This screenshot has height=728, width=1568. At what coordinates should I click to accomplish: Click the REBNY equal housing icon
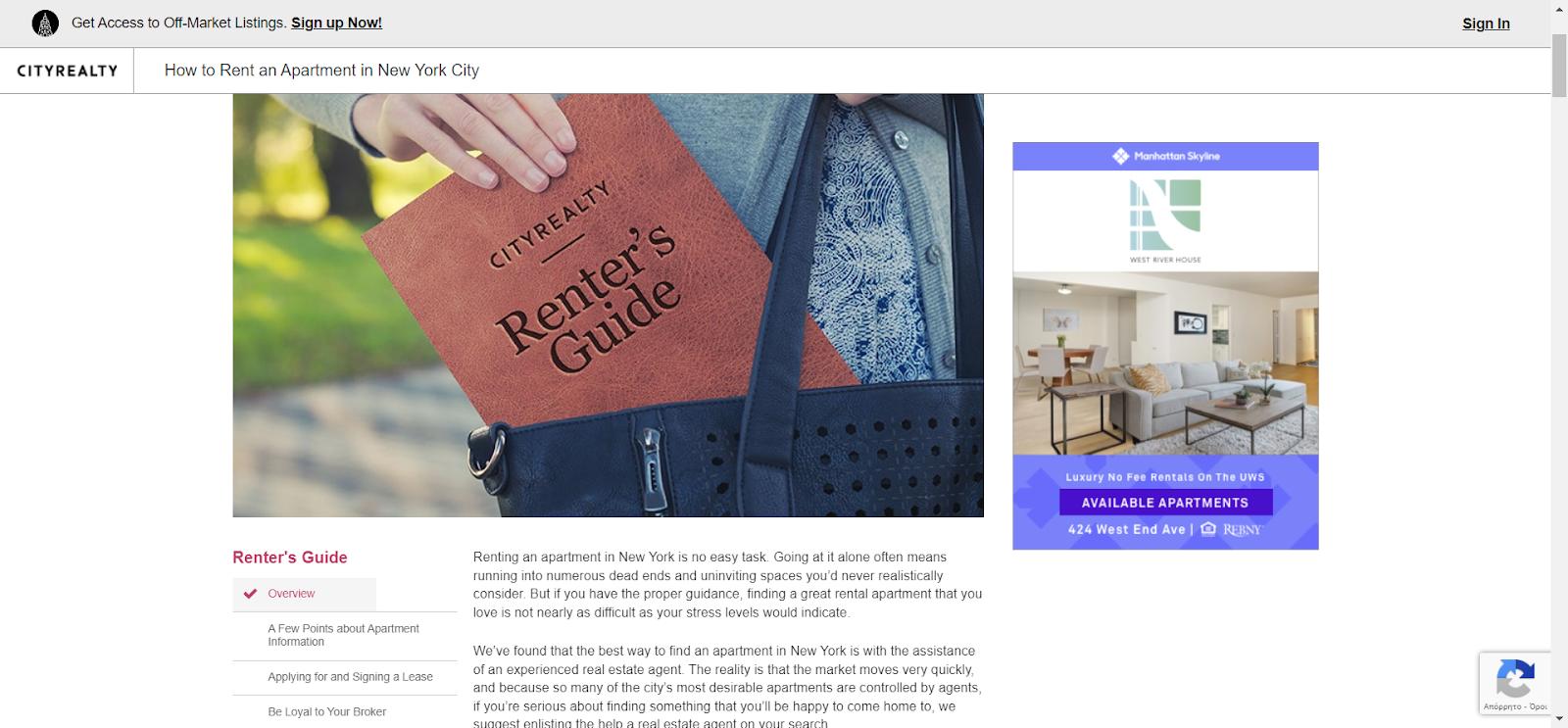(1208, 529)
